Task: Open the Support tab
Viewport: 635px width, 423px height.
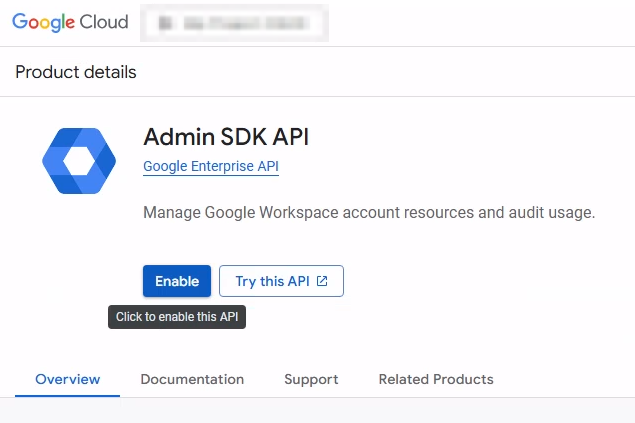Action: point(311,379)
